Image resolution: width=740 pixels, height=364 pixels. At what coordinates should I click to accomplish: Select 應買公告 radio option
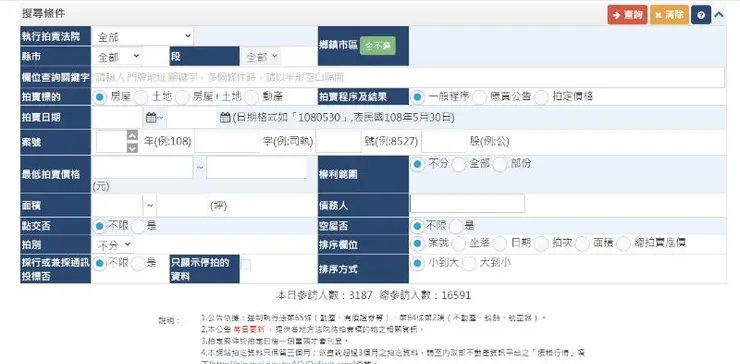479,97
